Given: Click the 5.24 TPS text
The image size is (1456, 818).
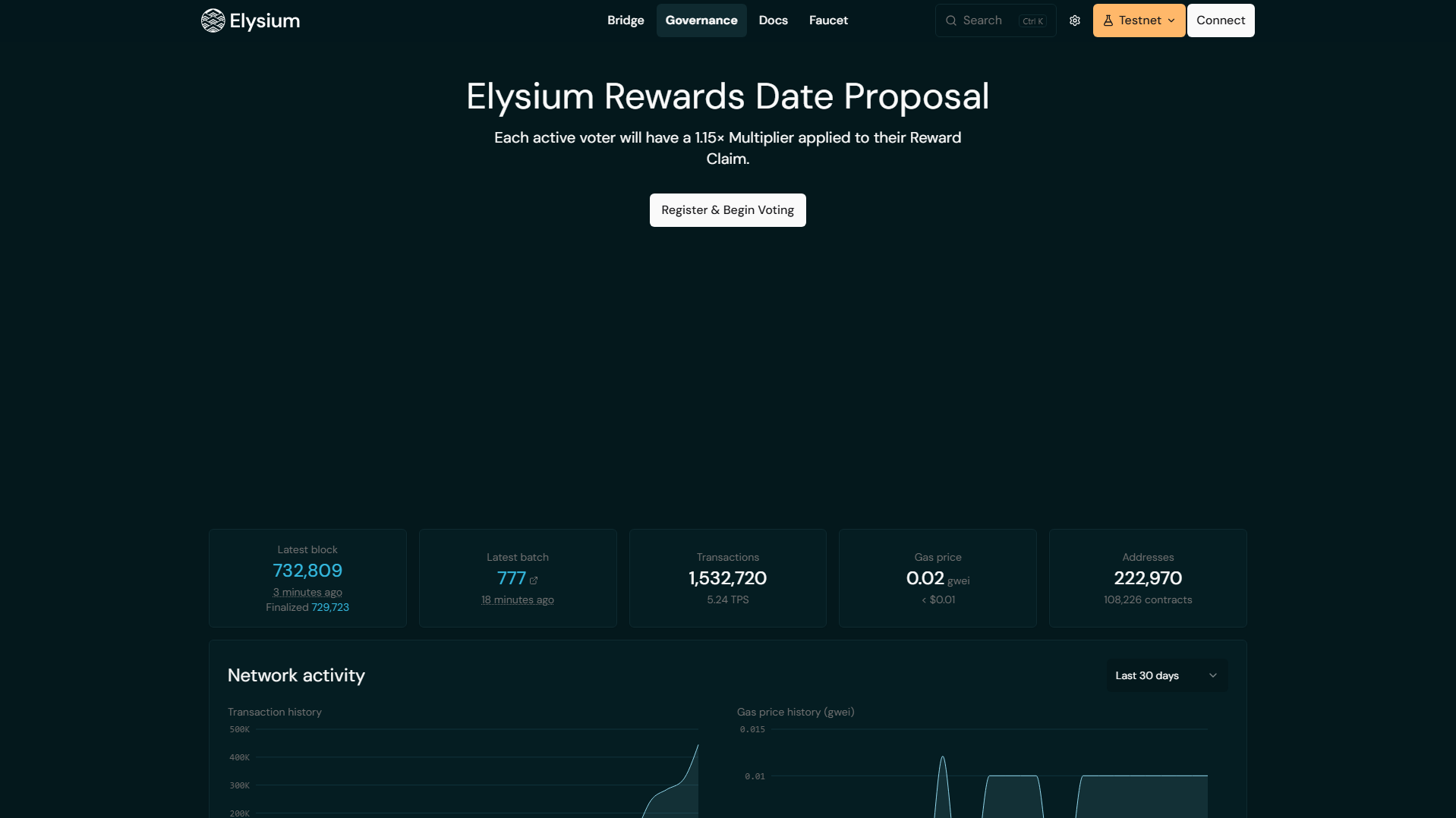Looking at the screenshot, I should (727, 599).
